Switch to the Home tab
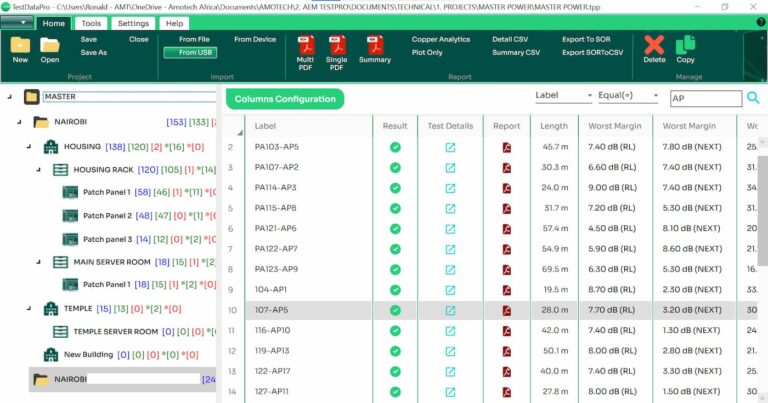Screen dimensions: 768x403 (53, 24)
